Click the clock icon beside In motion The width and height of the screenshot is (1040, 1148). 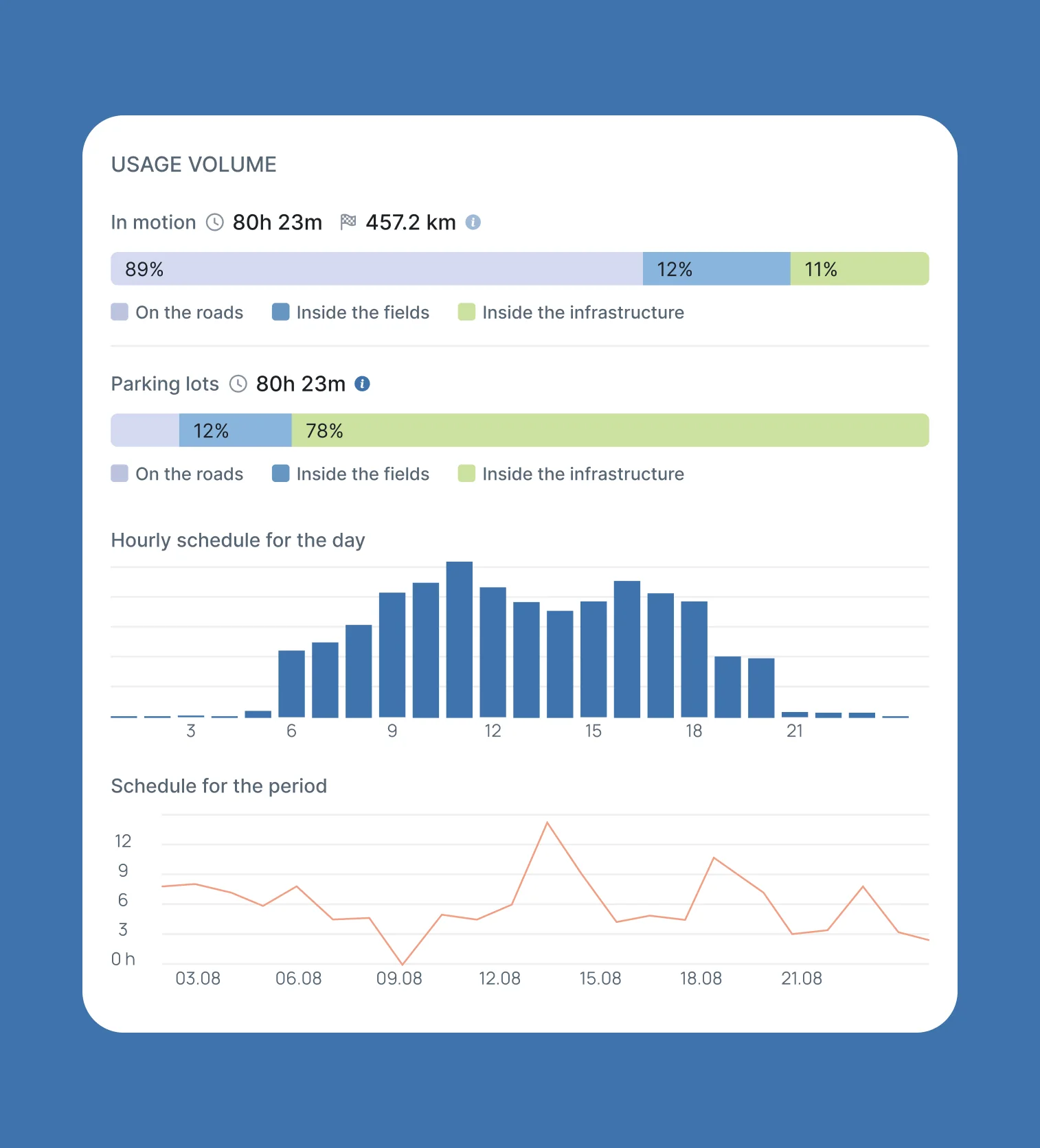pyautogui.click(x=215, y=222)
